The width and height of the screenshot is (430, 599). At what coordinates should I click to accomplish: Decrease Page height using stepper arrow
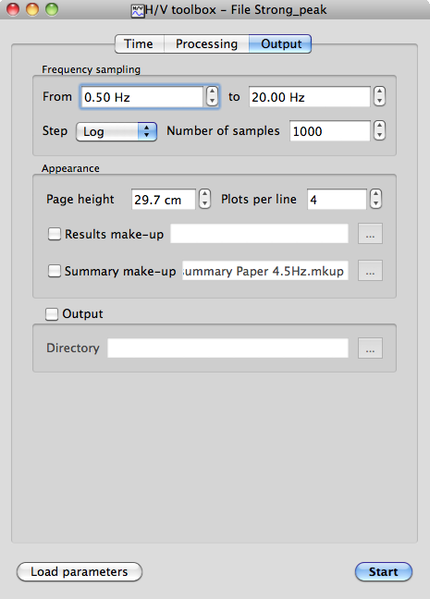tap(205, 204)
